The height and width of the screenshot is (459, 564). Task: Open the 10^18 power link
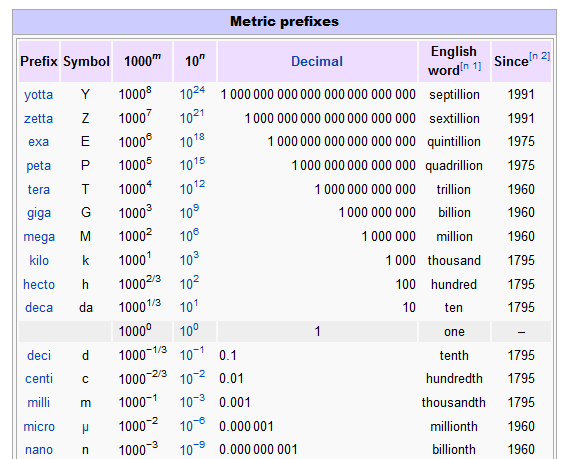(x=192, y=141)
